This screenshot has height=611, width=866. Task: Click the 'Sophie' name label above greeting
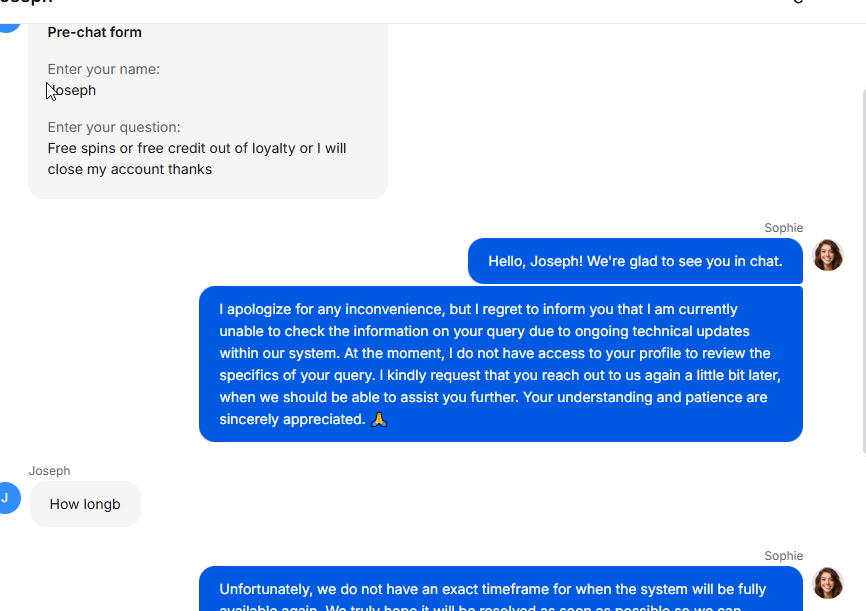click(x=783, y=228)
